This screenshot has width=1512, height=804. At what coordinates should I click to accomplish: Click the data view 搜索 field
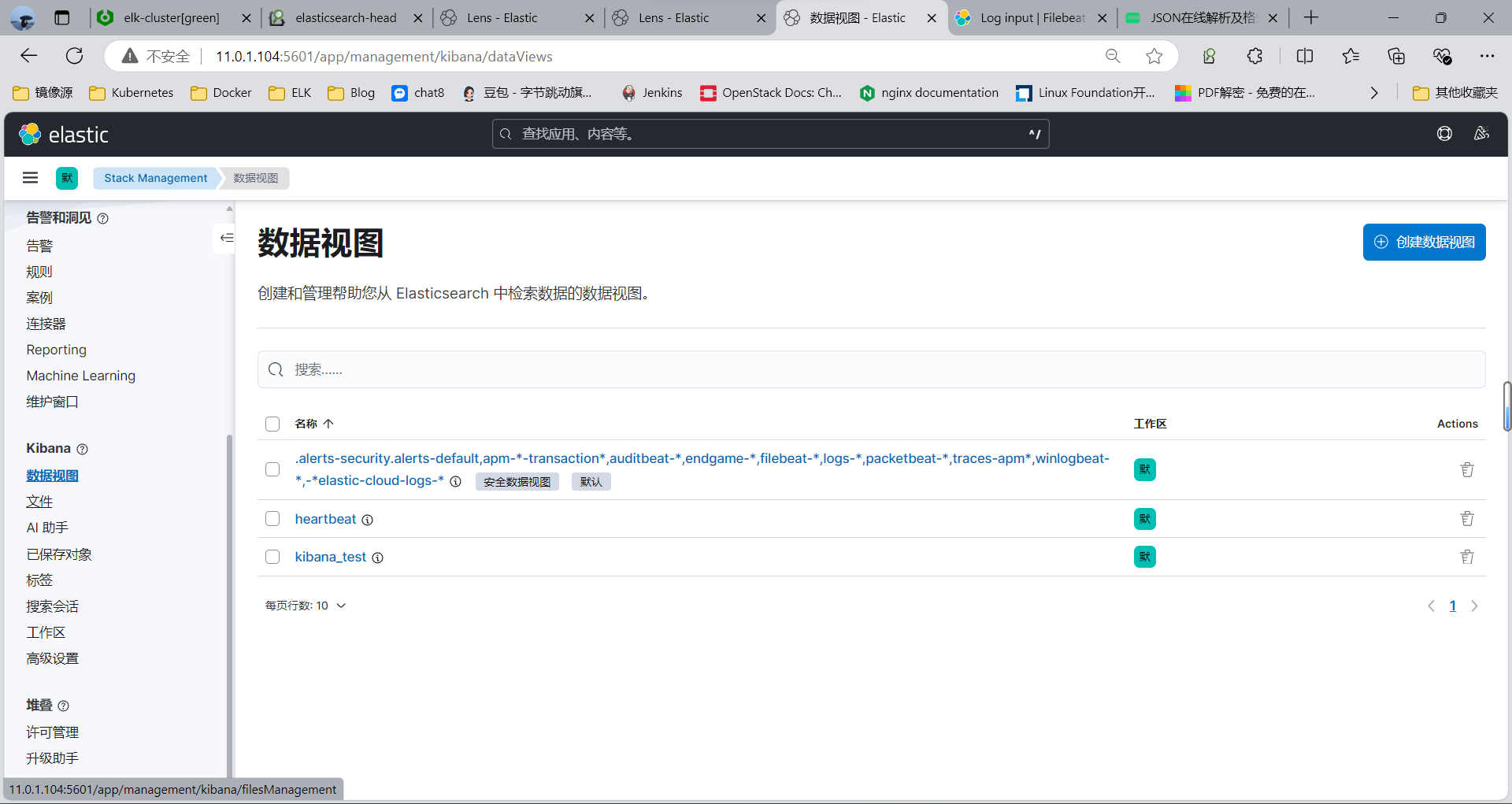[x=871, y=369]
